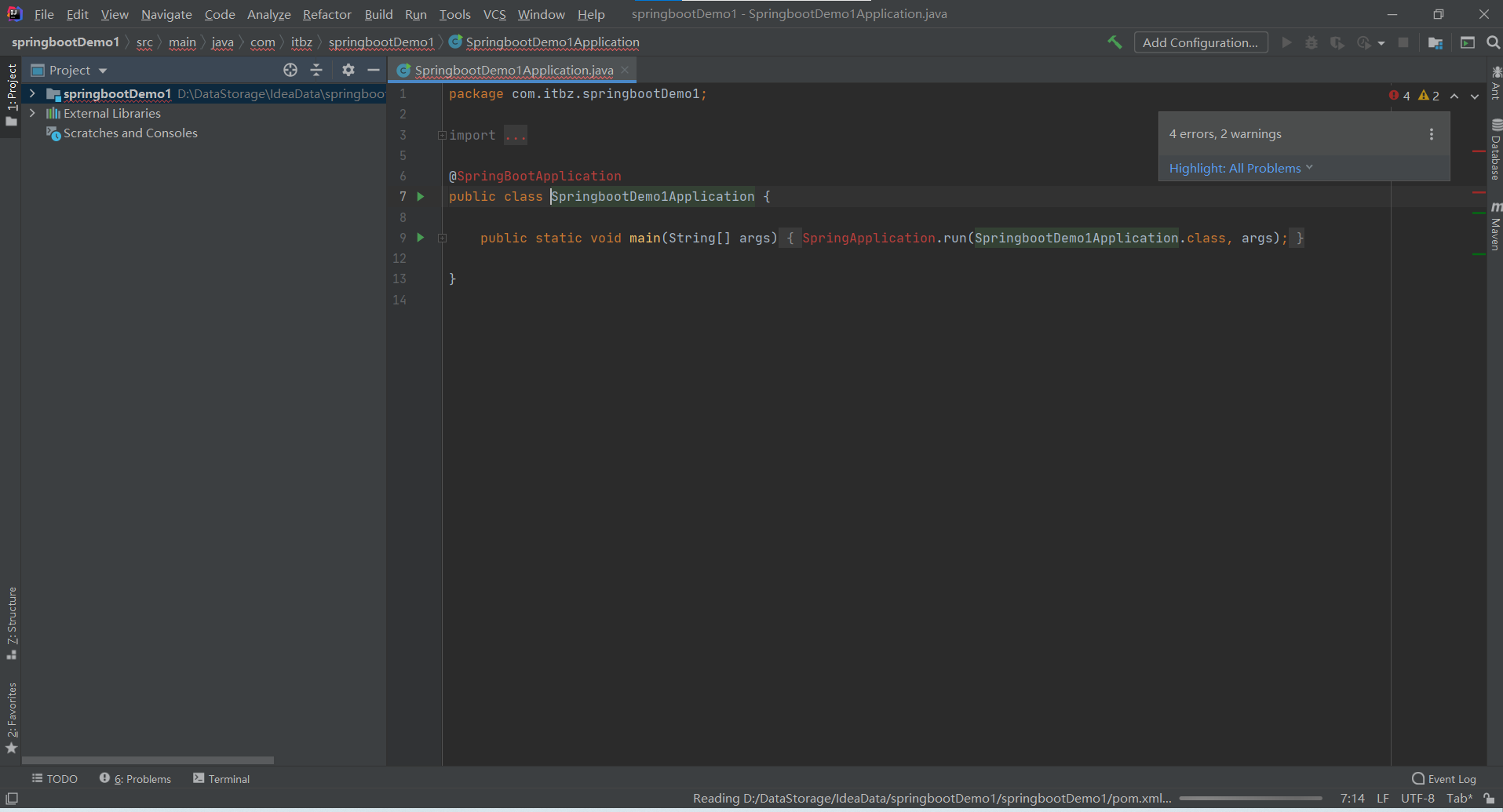1503x812 pixels.
Task: Open the errors popup three-dot menu
Action: 1432,134
